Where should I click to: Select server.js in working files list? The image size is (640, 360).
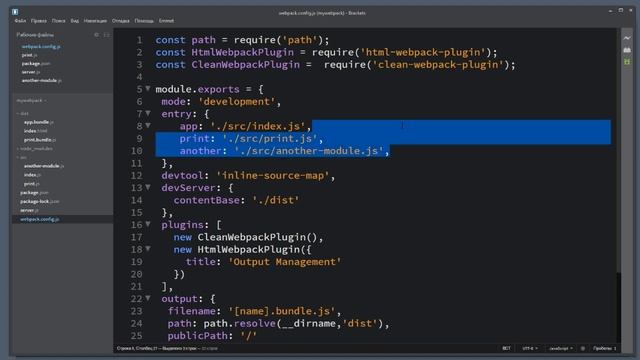31,72
